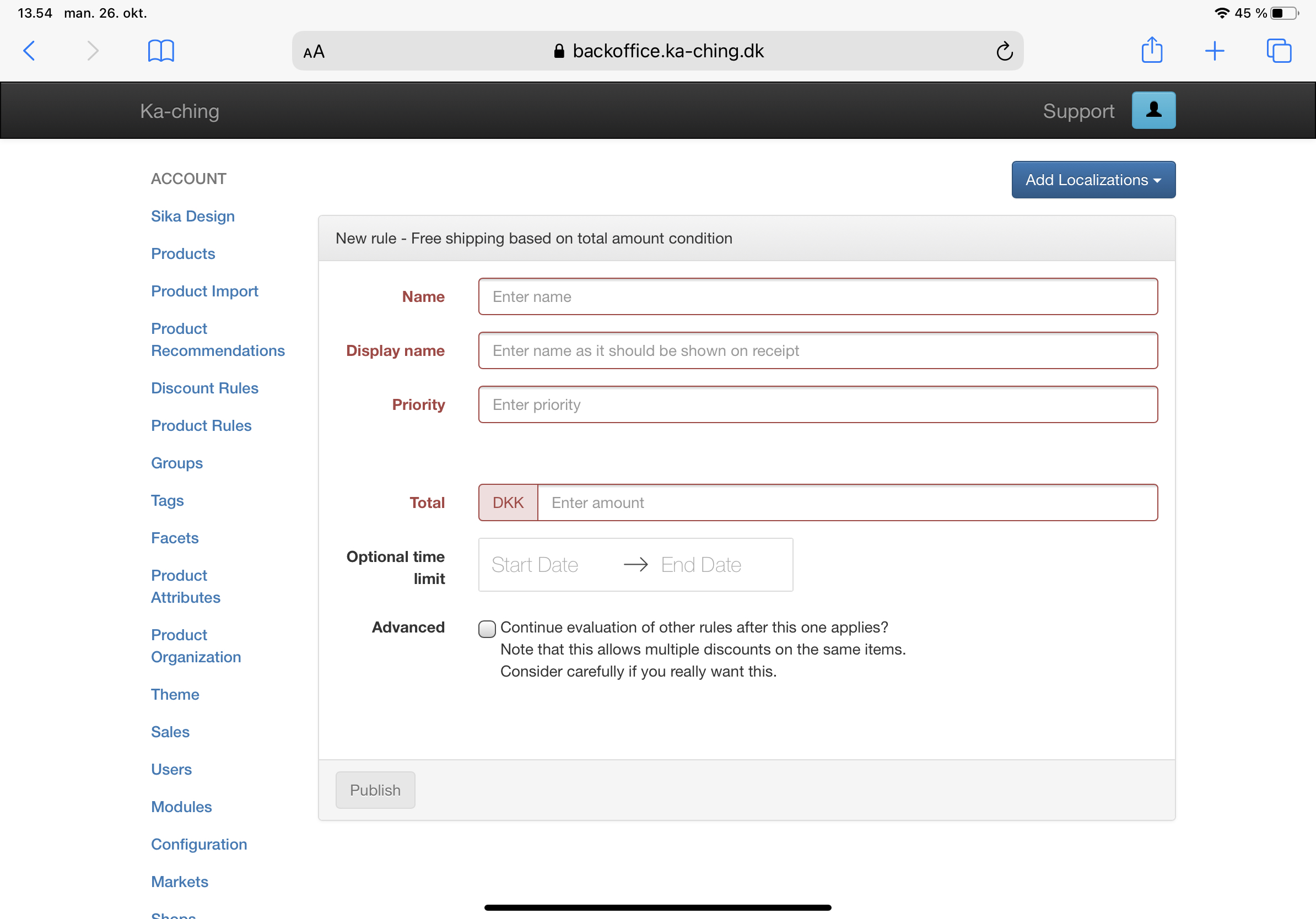Show the tab overview icon
Viewport: 1316px width, 919px height.
[1278, 51]
